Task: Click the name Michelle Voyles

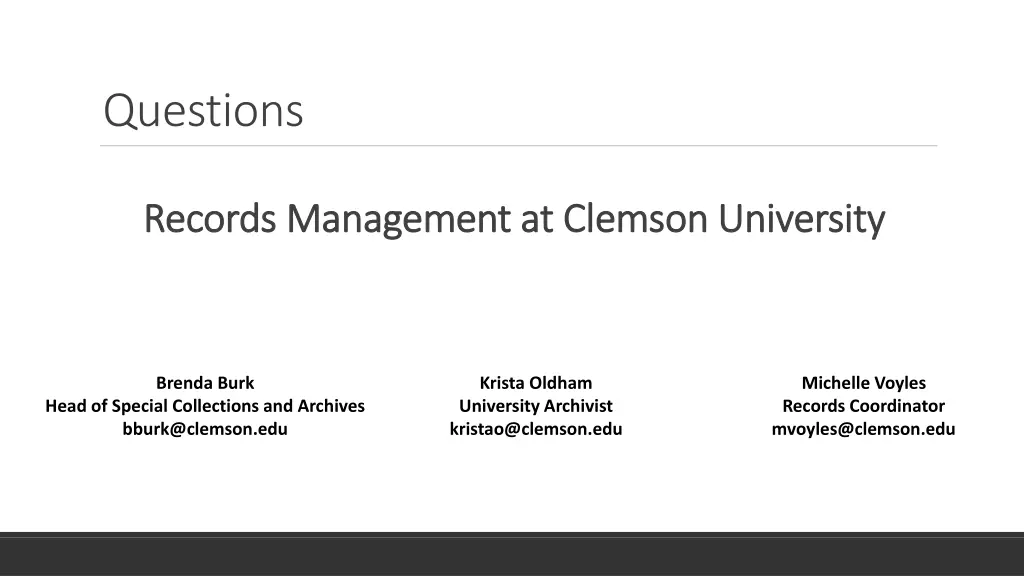Action: tap(863, 383)
